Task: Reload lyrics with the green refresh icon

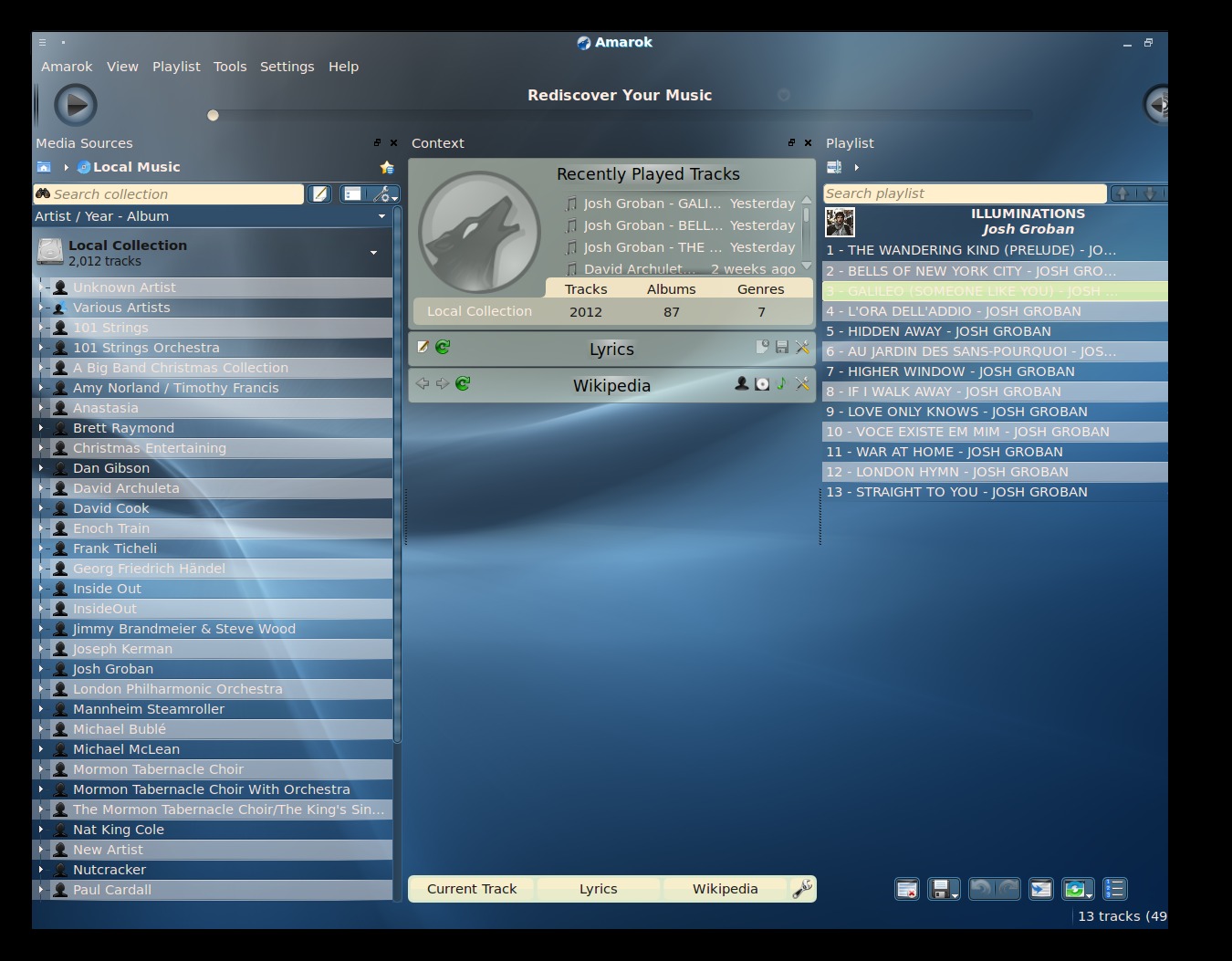Action: click(x=443, y=347)
